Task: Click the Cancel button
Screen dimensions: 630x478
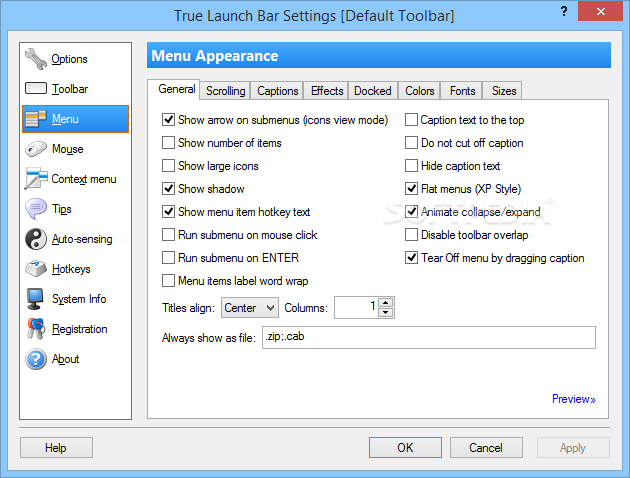Action: 486,447
